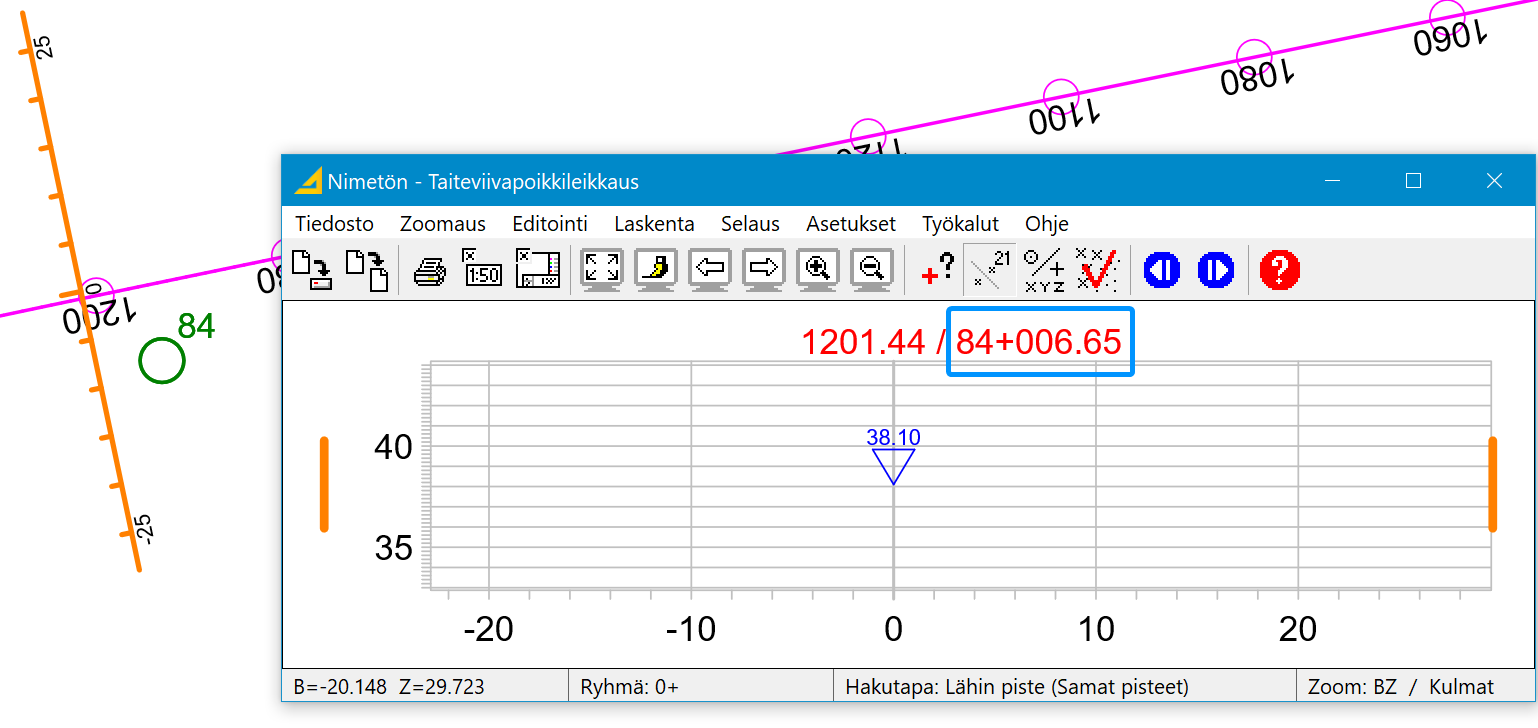Click the zoom out magnifier icon
1538x728 pixels.
coord(872,270)
